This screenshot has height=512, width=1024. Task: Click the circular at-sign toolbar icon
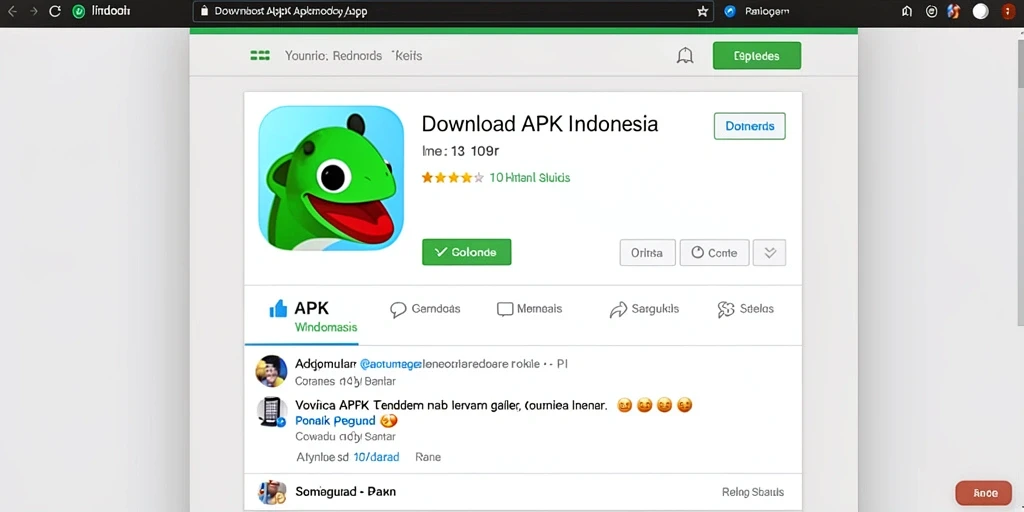pyautogui.click(x=931, y=11)
